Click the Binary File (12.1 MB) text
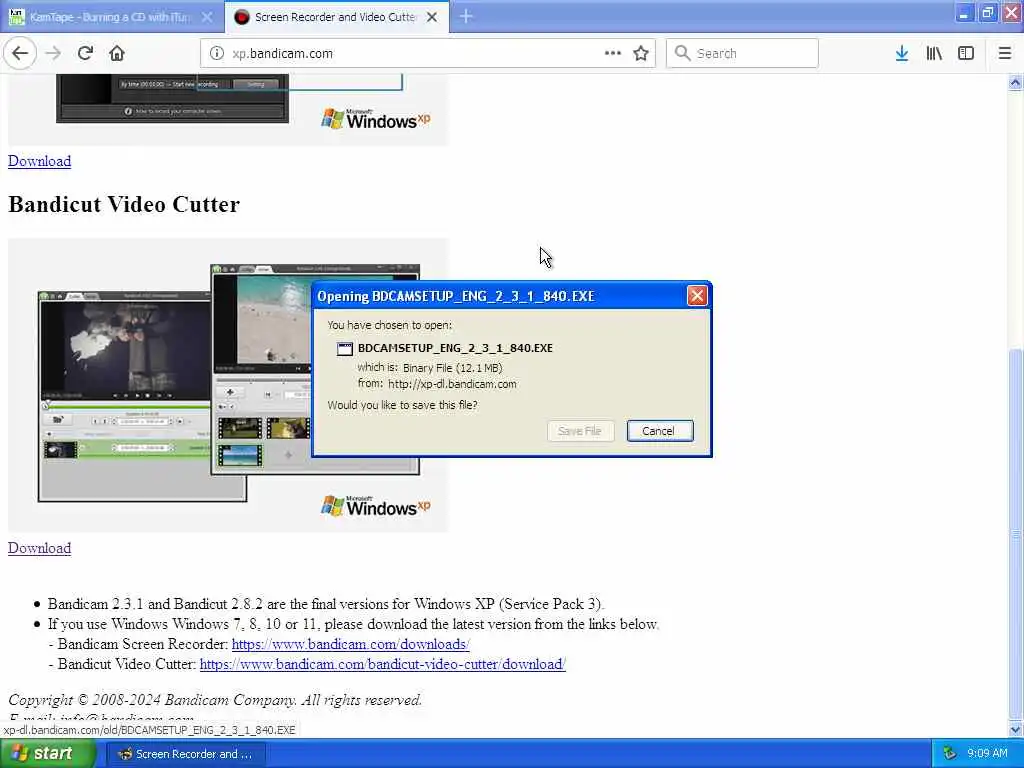This screenshot has height=768, width=1024. click(453, 368)
